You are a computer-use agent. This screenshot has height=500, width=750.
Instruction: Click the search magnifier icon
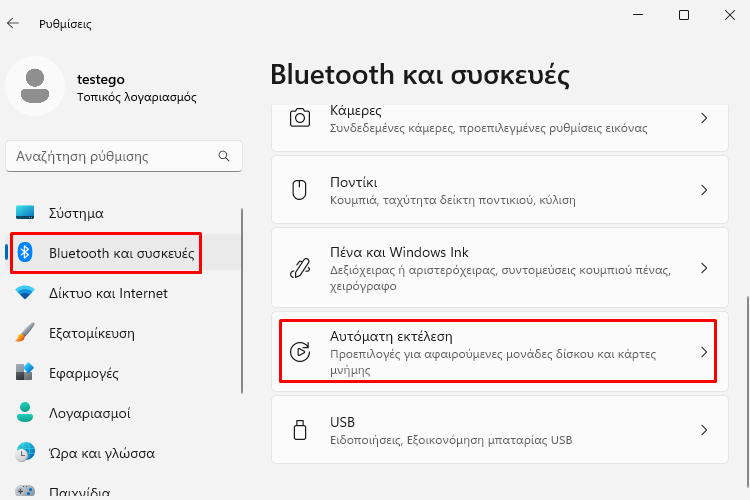tap(224, 156)
